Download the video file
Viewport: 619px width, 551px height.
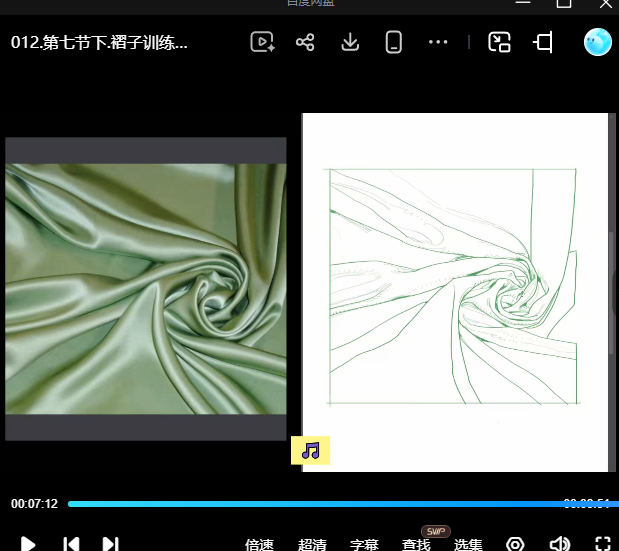click(x=350, y=42)
